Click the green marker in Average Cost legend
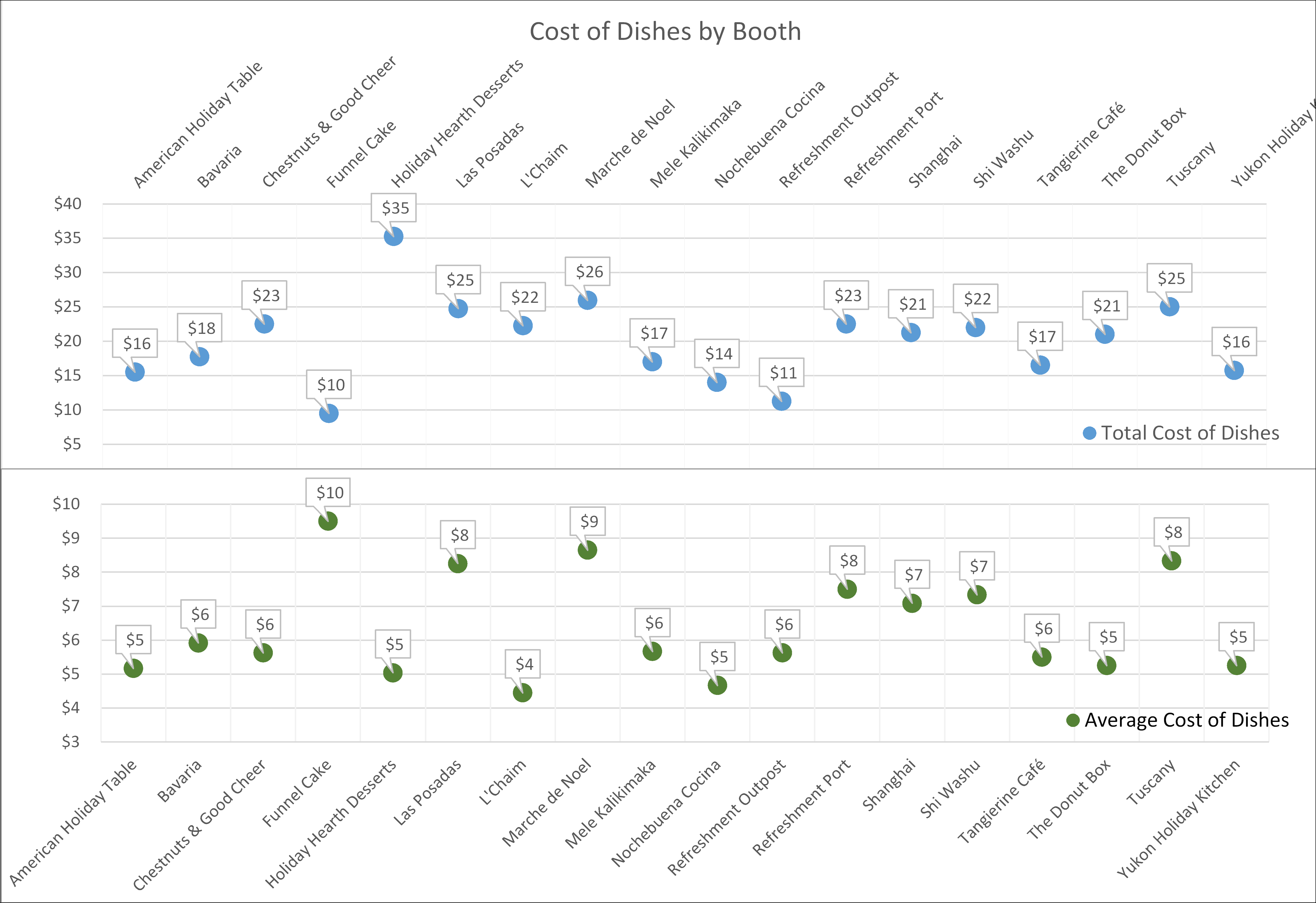This screenshot has height=903, width=1316. 1073,720
